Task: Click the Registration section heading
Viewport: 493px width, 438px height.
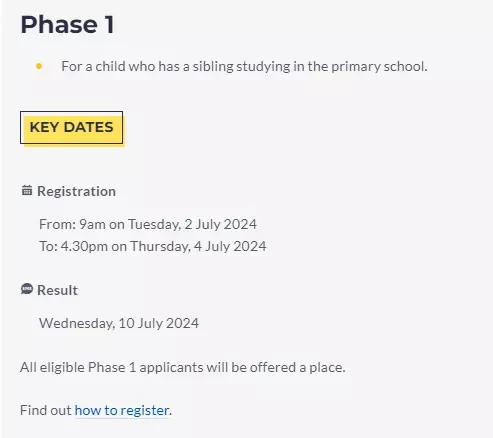Action: tap(76, 191)
